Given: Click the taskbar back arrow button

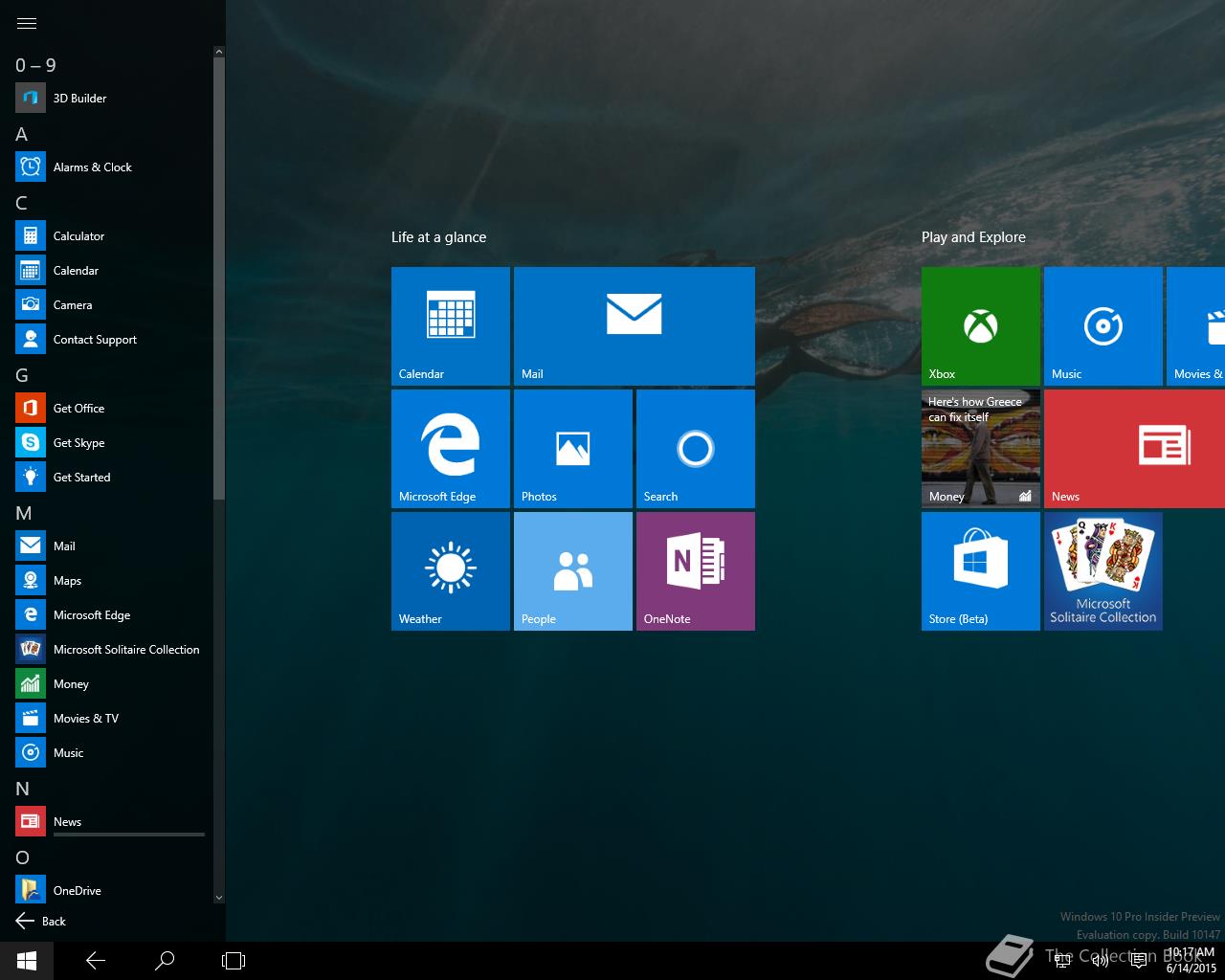Looking at the screenshot, I should (96, 961).
